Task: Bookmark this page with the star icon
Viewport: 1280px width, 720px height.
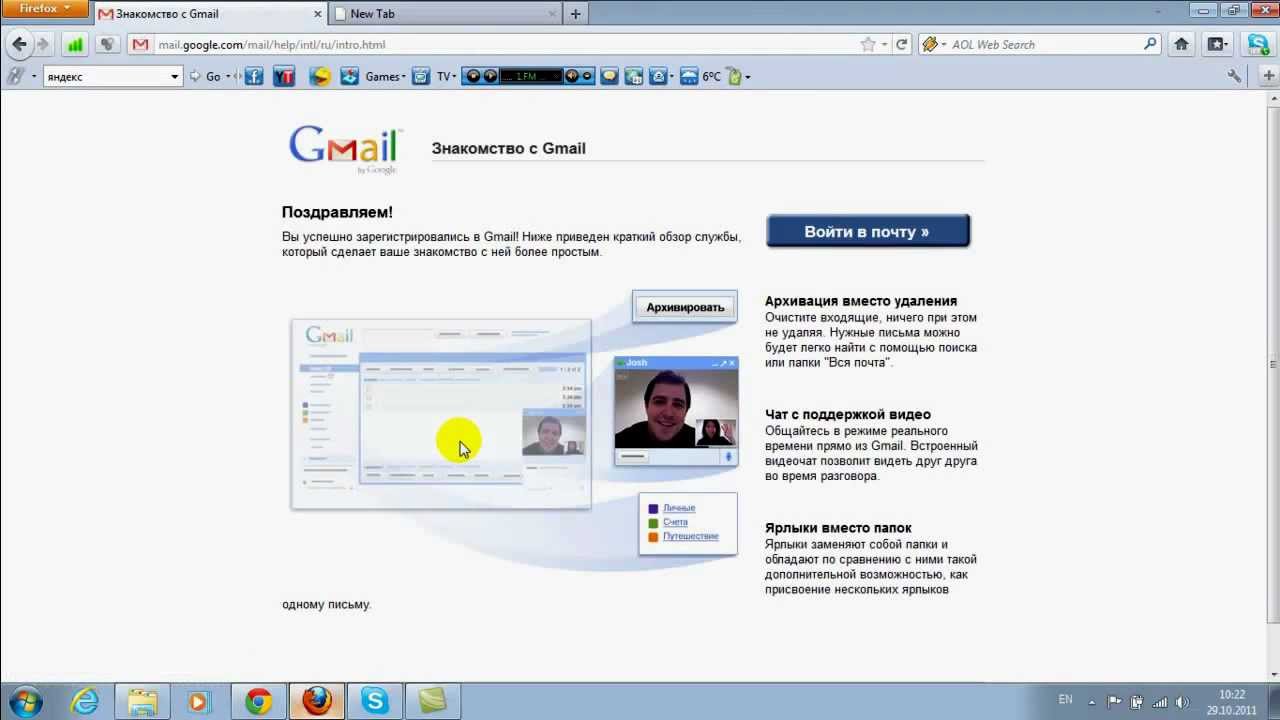Action: click(868, 44)
